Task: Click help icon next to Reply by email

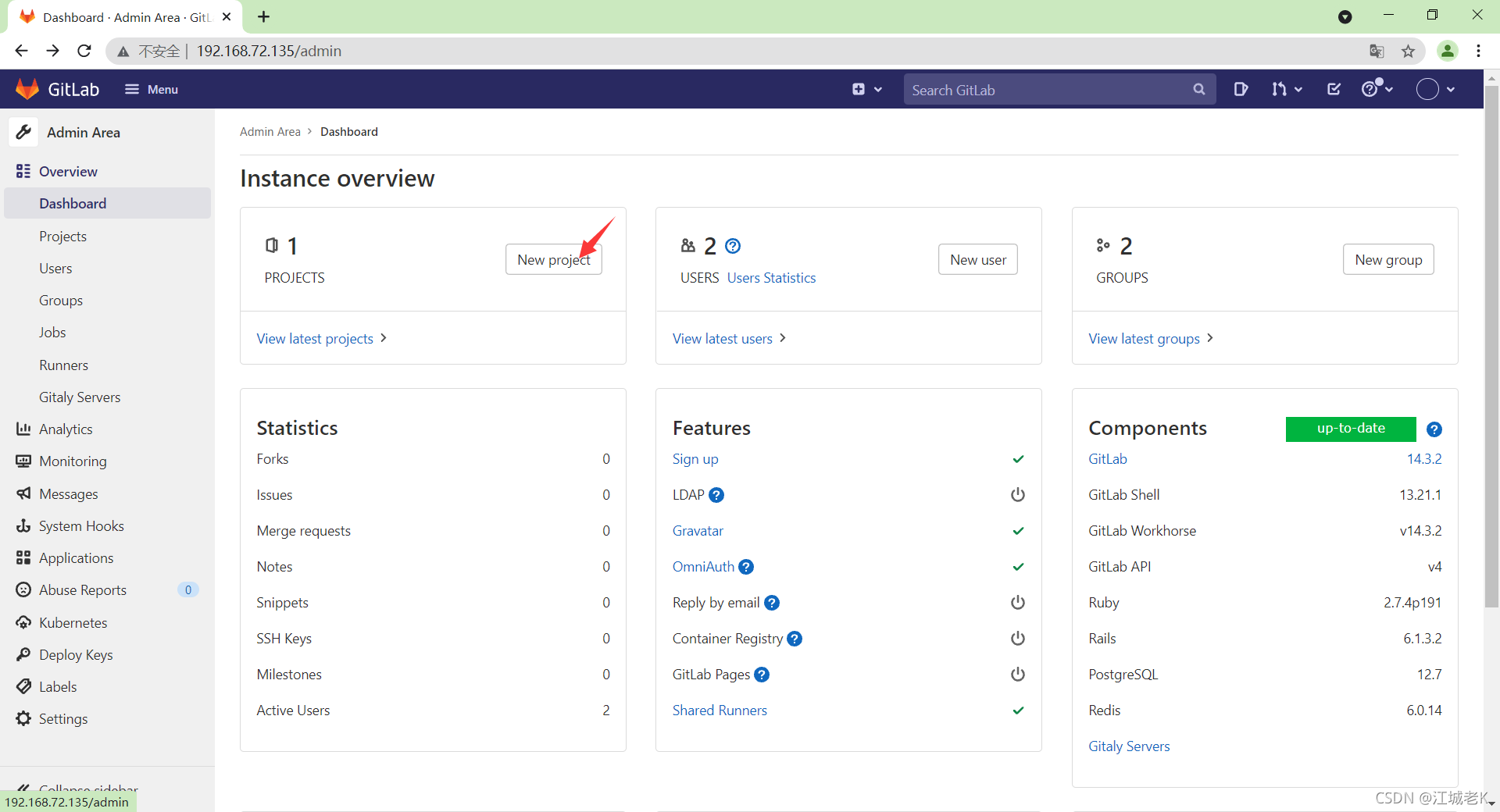Action: 772,603
